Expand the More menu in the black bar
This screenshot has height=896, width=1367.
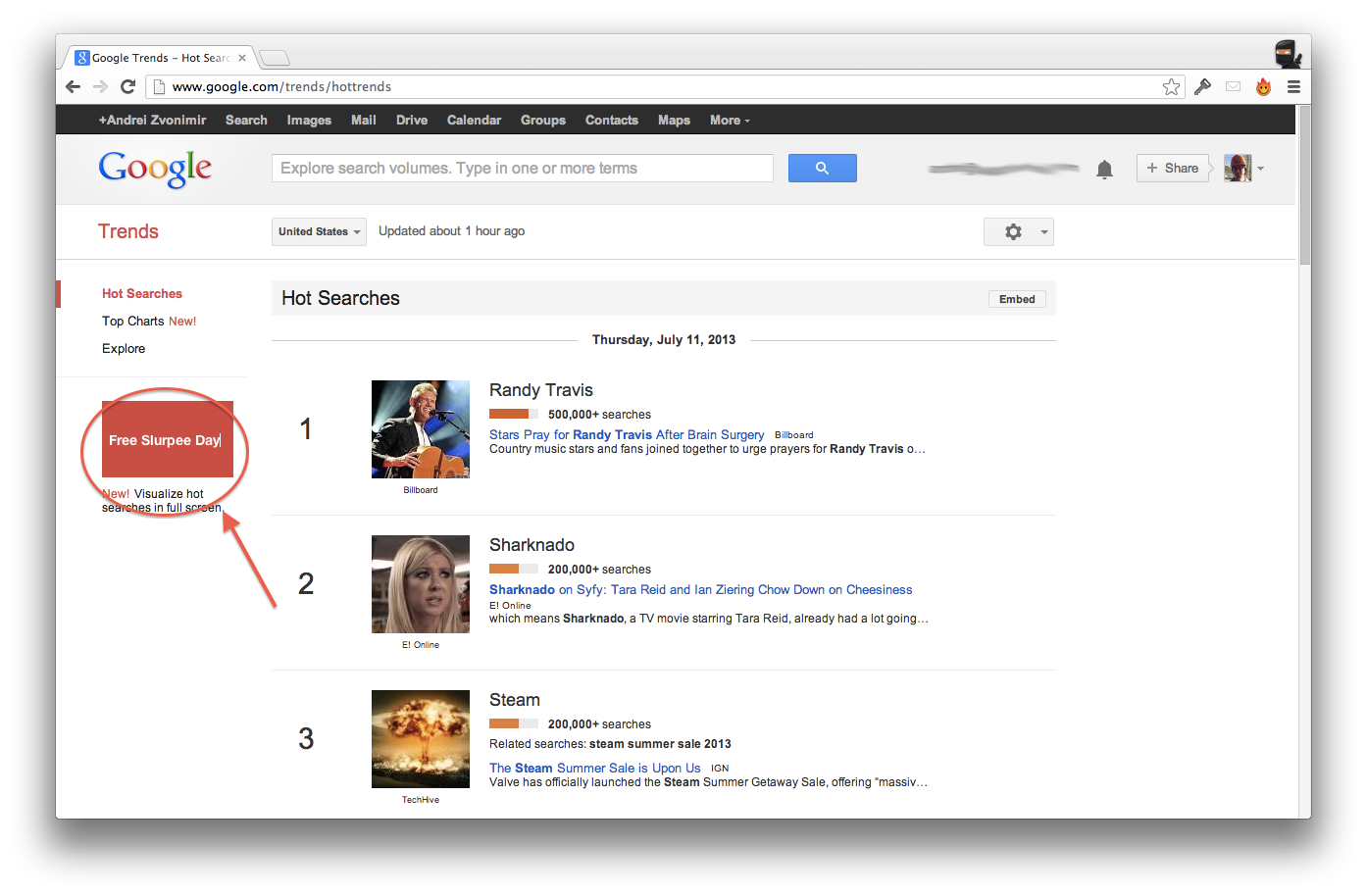tap(729, 120)
